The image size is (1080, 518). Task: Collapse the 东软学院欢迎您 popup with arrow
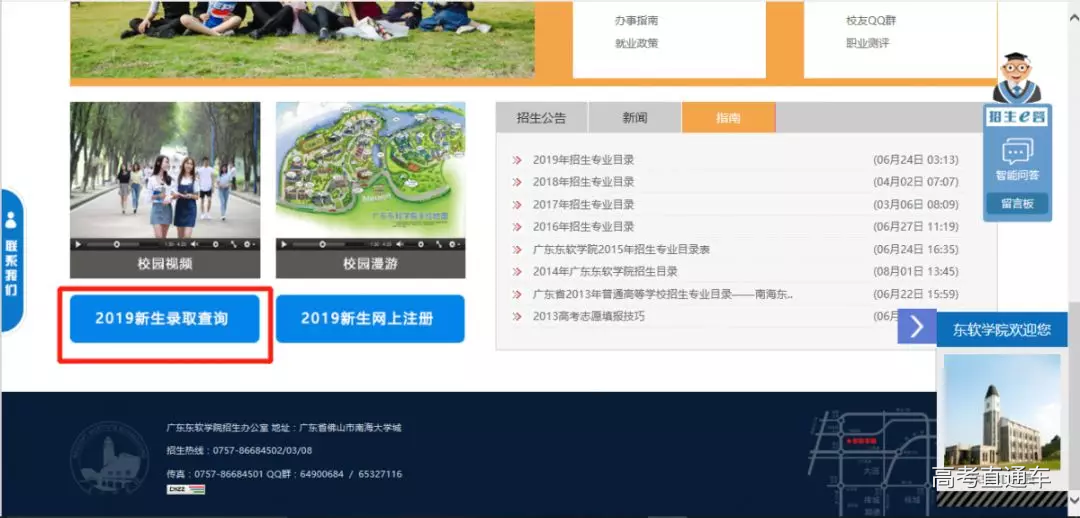(x=916, y=328)
